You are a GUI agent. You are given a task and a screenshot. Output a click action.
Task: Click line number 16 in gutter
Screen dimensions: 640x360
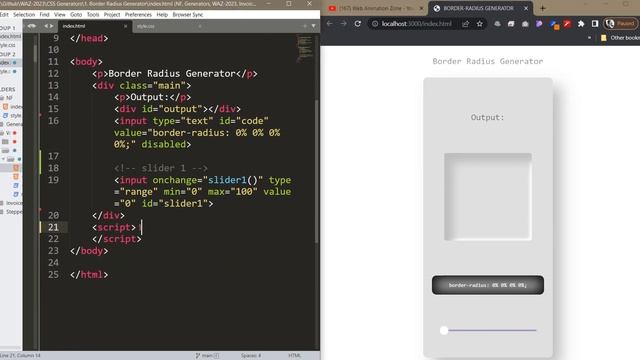coord(53,121)
